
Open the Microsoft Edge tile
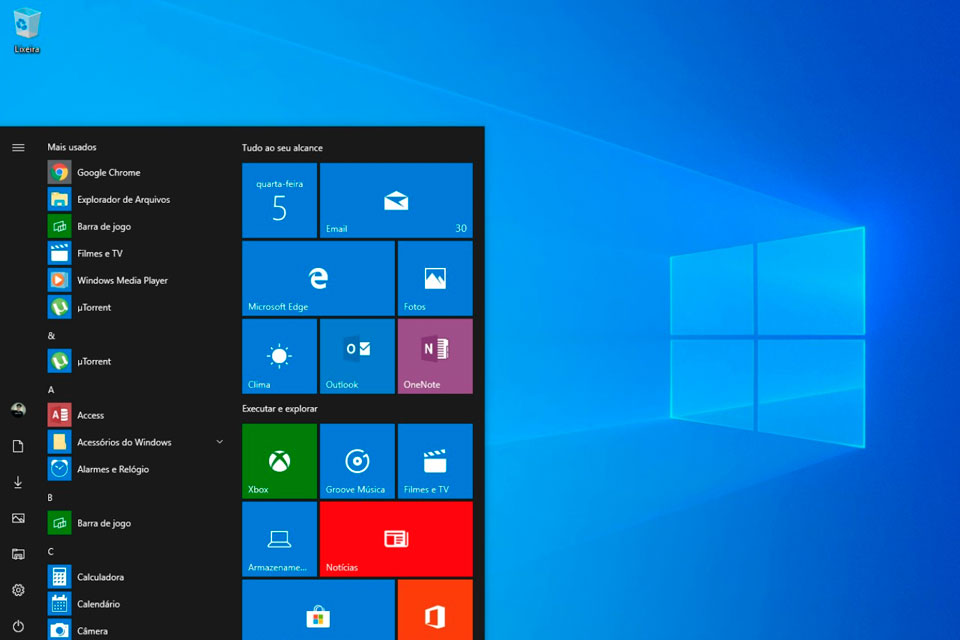pos(318,278)
